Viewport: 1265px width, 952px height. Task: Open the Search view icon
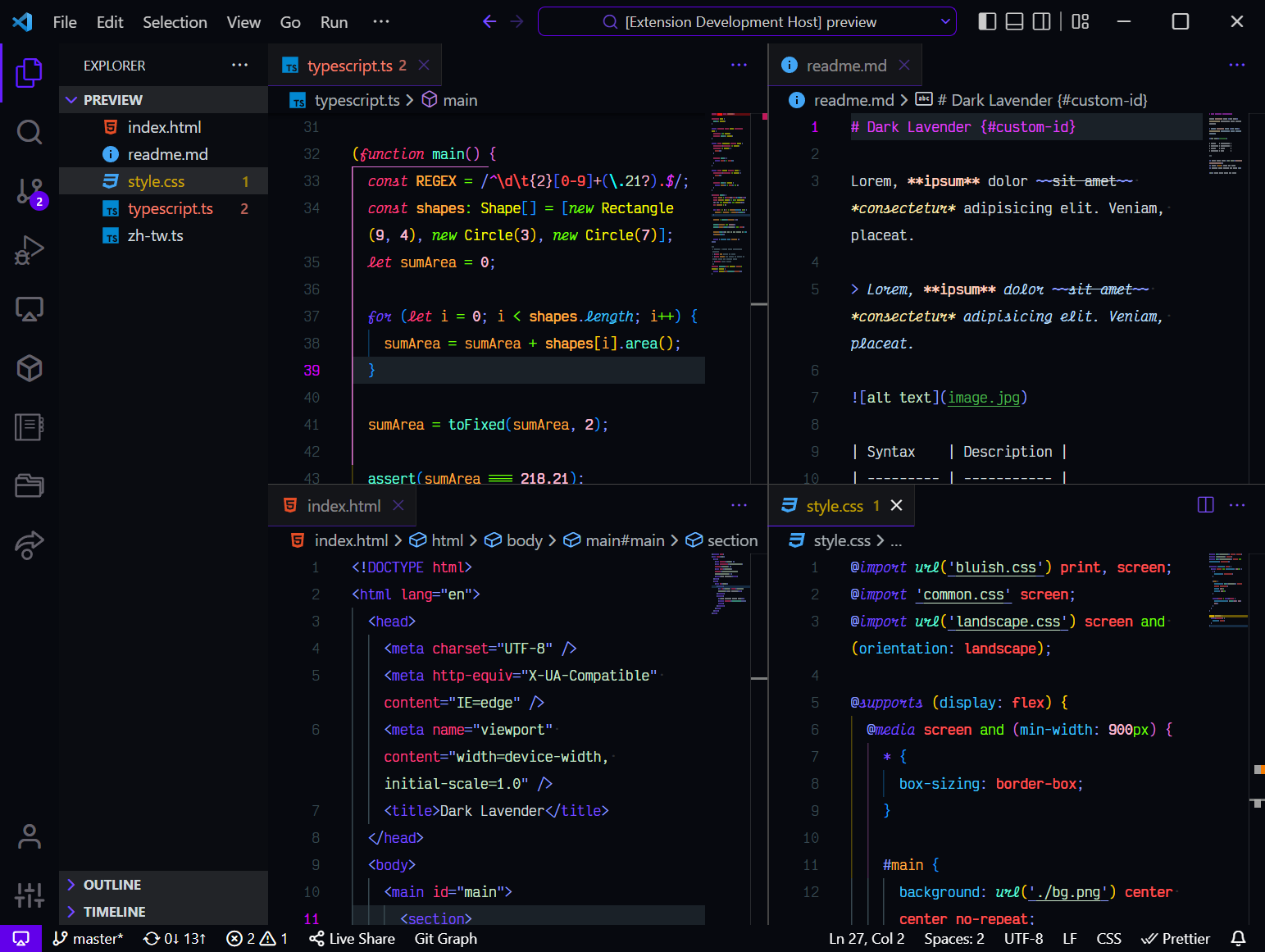(x=29, y=132)
